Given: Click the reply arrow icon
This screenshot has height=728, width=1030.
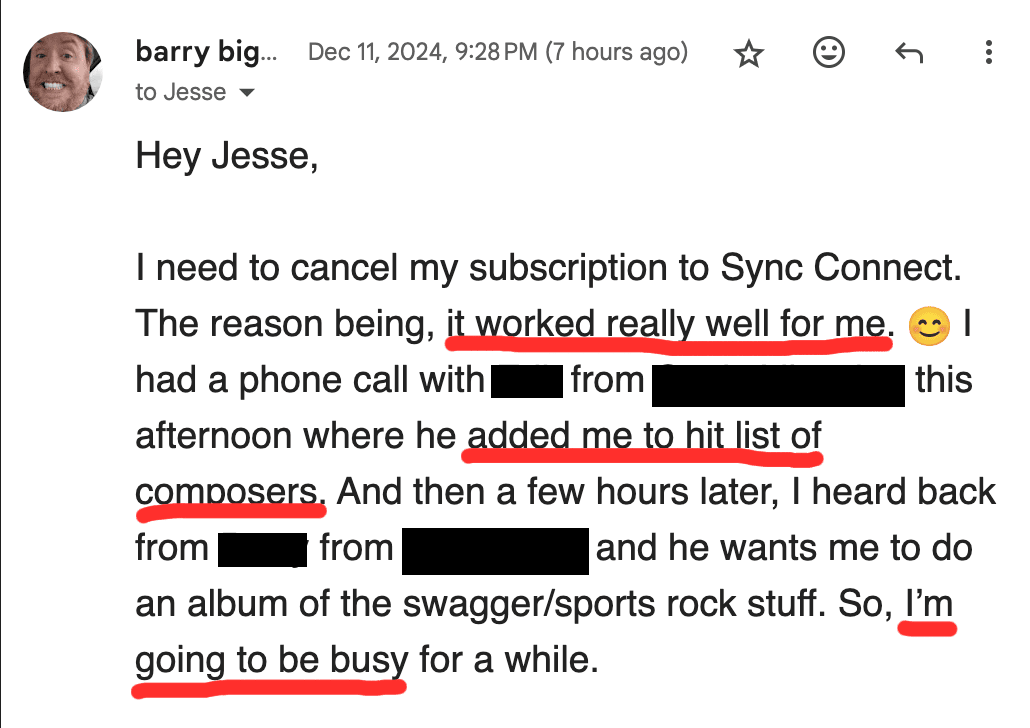Looking at the screenshot, I should (x=909, y=53).
